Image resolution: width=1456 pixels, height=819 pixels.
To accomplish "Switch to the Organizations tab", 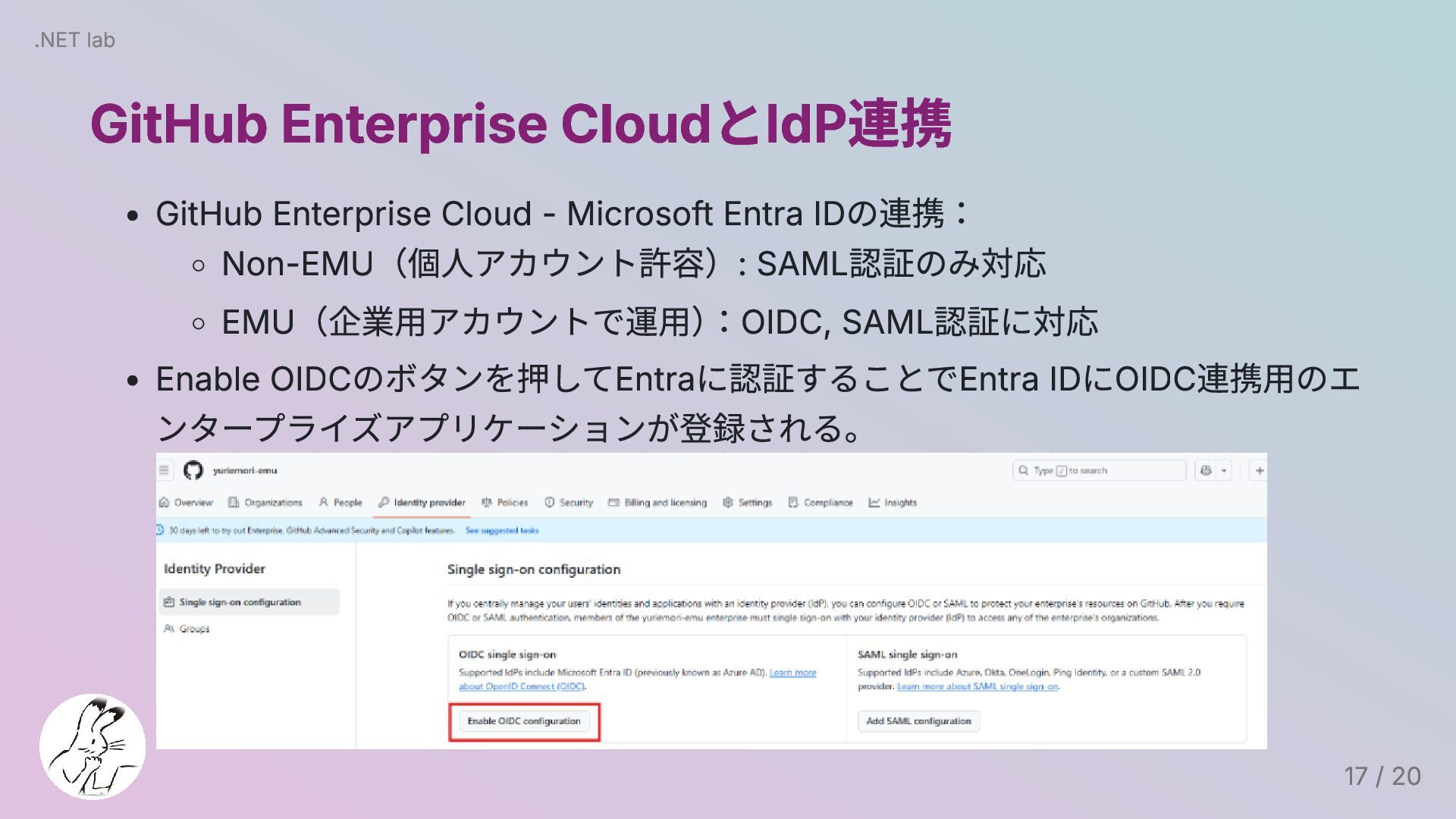I will pos(265,502).
